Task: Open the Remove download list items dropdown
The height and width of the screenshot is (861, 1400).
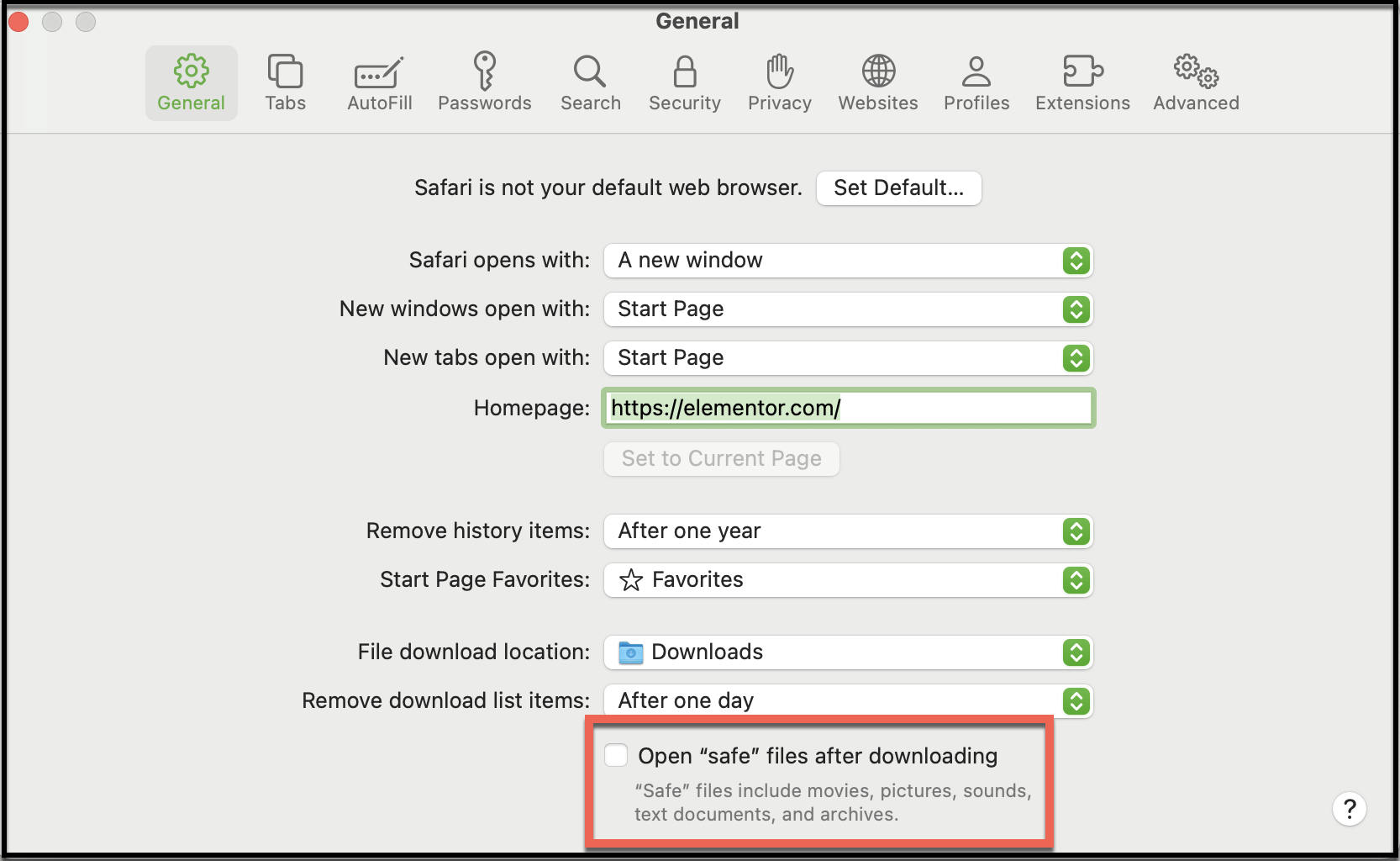Action: (848, 701)
